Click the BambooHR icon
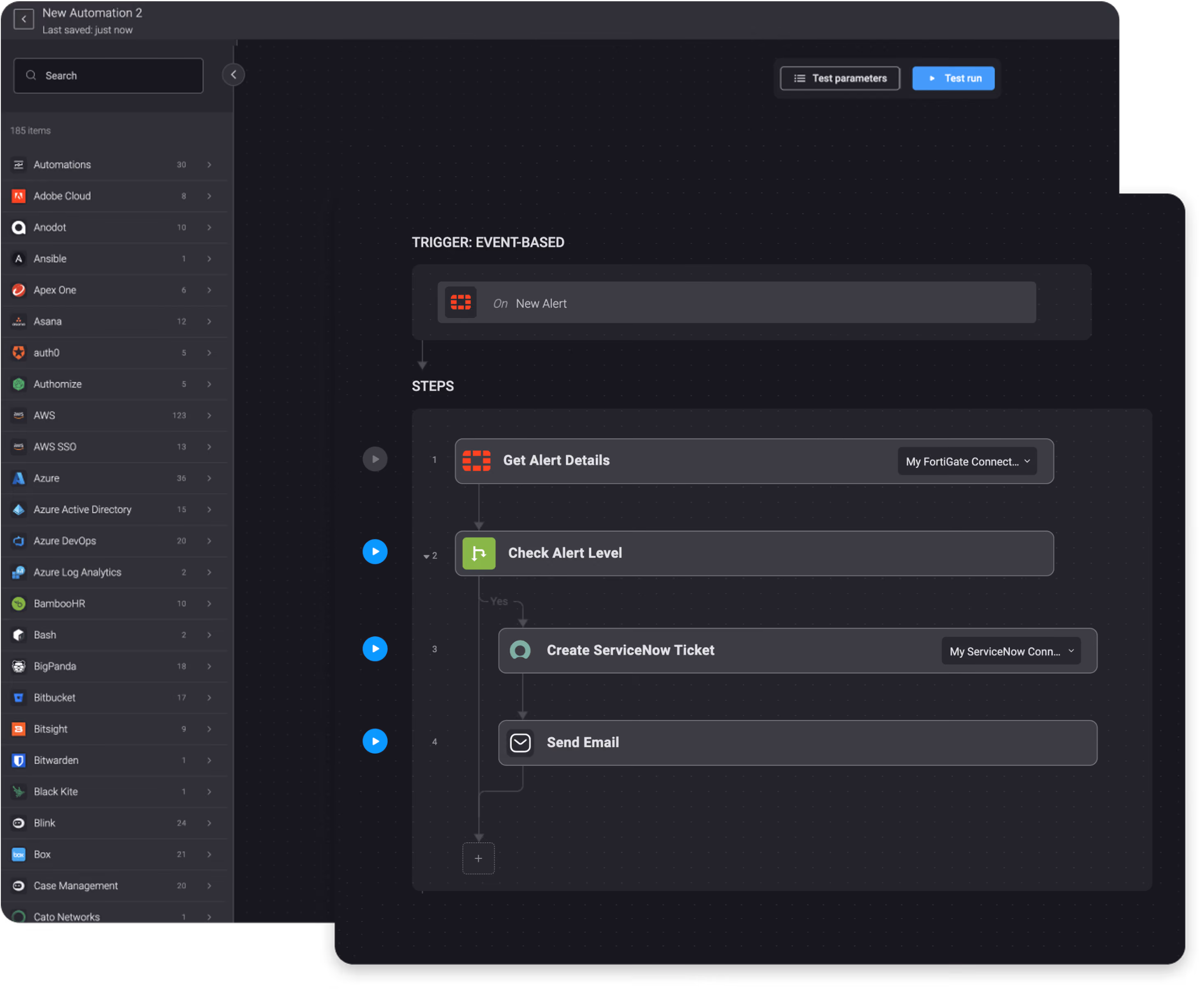Screen dimensions: 1204x989 pos(19,603)
